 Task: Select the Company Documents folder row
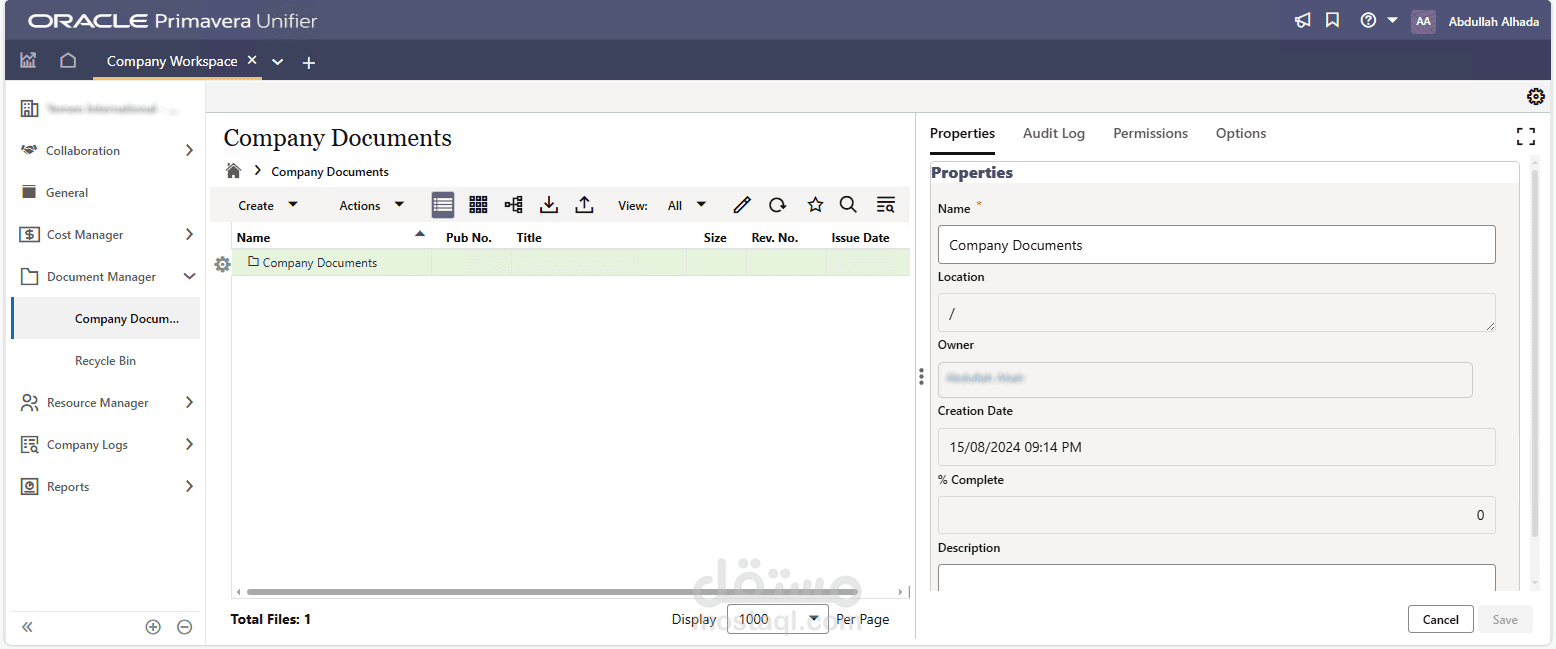571,263
